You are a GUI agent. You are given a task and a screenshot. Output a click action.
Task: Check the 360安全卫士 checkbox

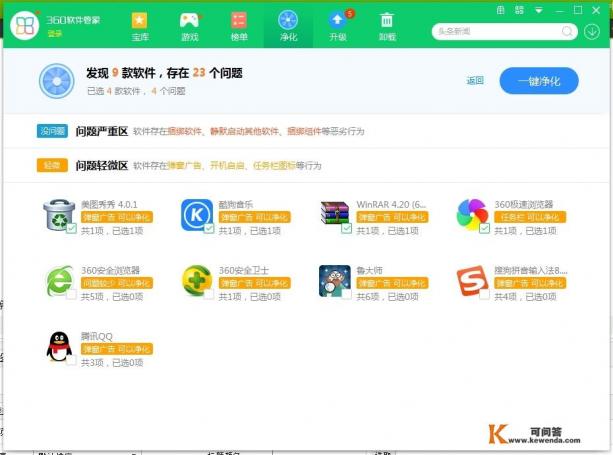[209, 294]
